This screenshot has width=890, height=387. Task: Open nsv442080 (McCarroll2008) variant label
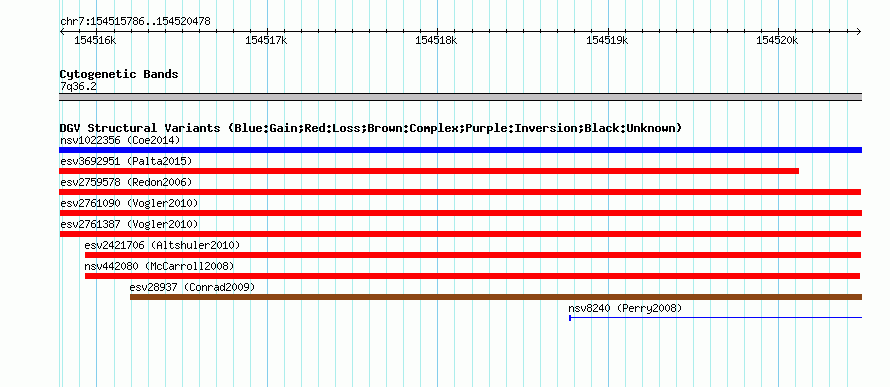pyautogui.click(x=159, y=266)
